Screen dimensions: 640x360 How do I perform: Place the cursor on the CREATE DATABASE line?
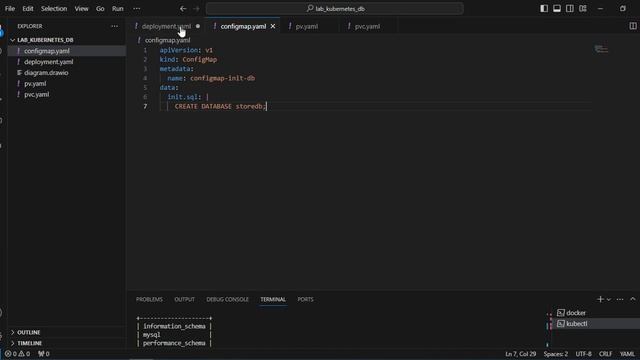(x=220, y=107)
